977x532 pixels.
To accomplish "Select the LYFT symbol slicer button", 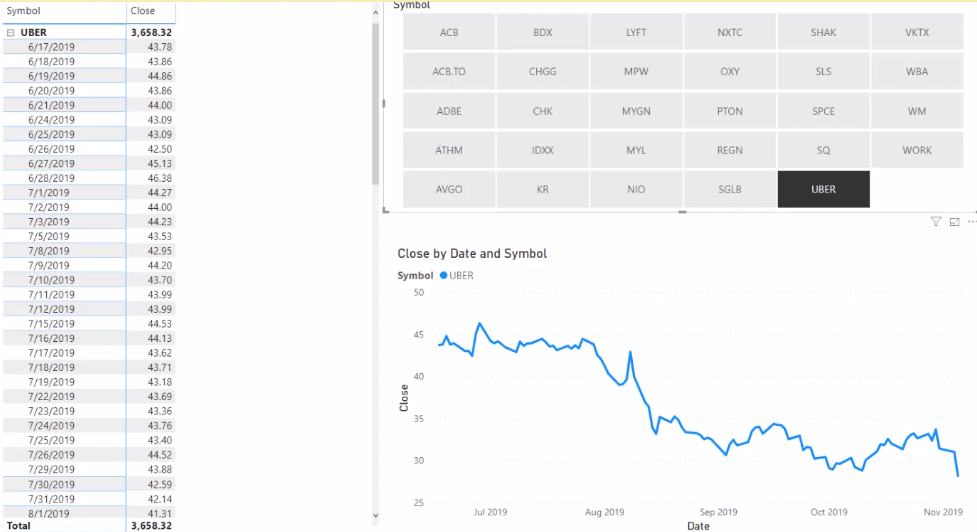I will point(636,32).
